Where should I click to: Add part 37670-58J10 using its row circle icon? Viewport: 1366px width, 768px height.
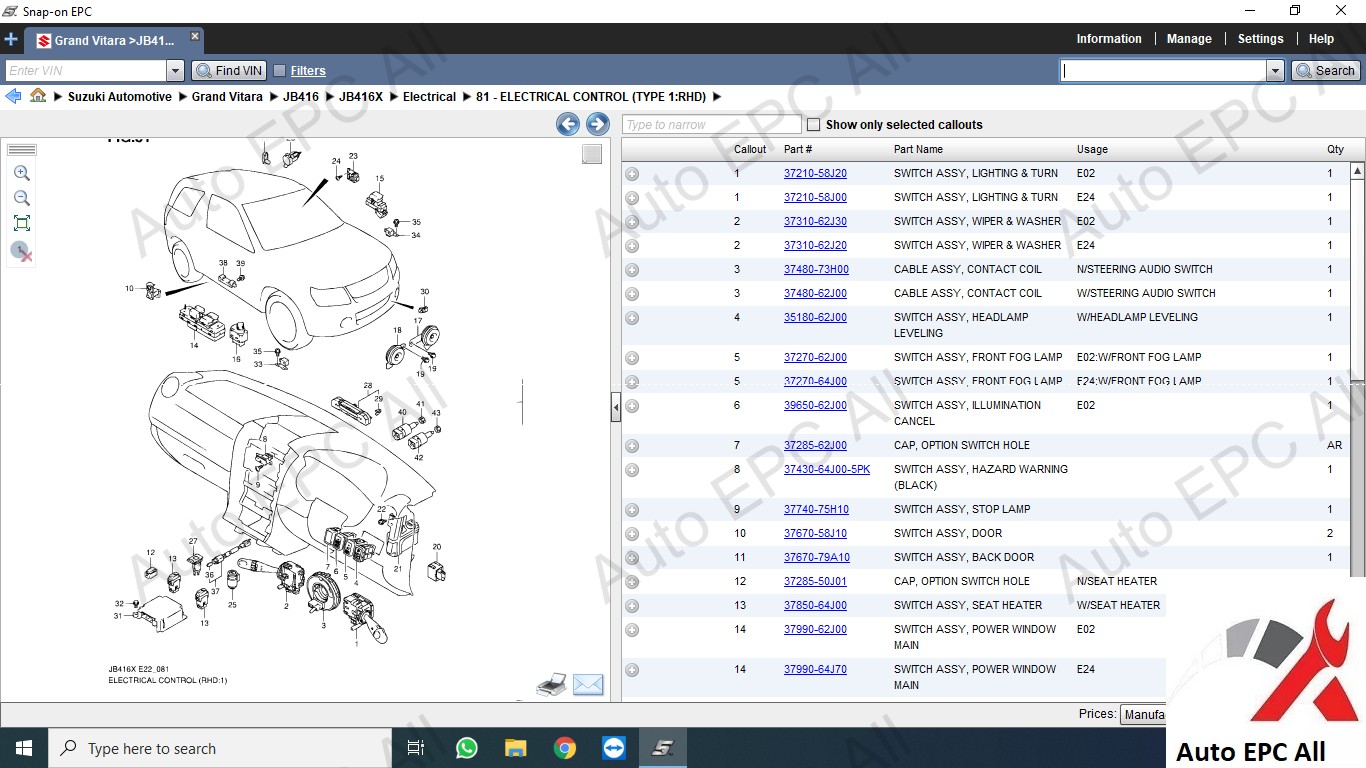(x=632, y=534)
